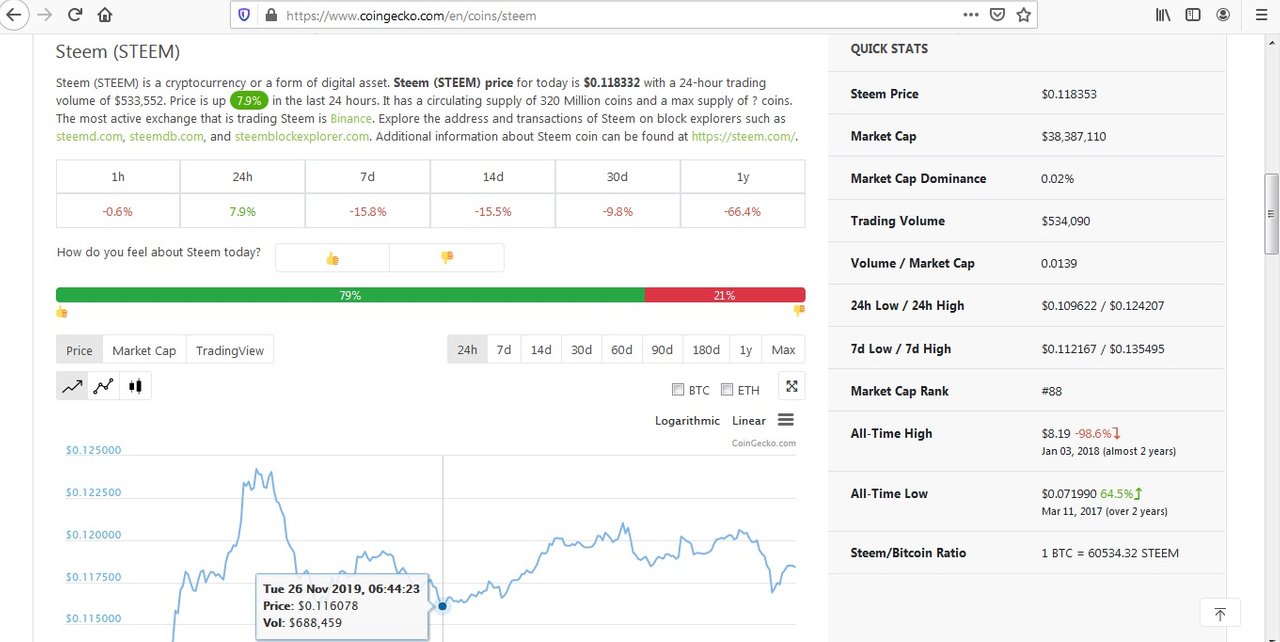Click the thumbs down vote button
1280x642 pixels.
pyautogui.click(x=447, y=258)
